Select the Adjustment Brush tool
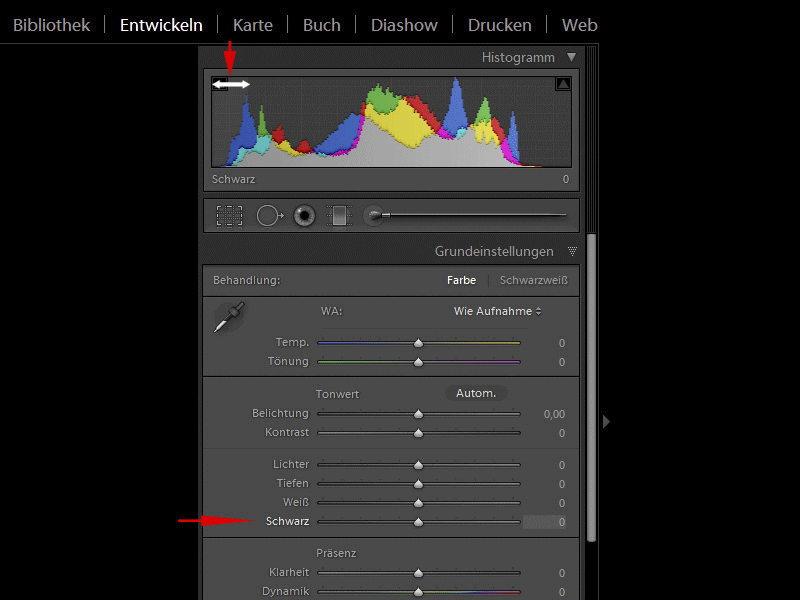The image size is (800, 600). pyautogui.click(x=375, y=215)
